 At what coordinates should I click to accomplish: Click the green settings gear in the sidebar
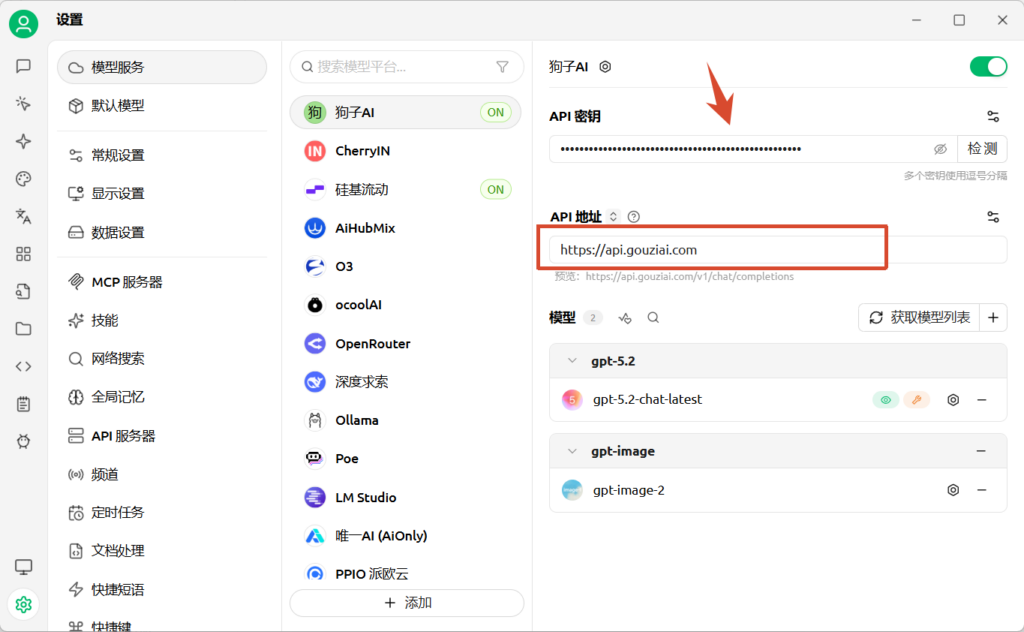[x=24, y=605]
